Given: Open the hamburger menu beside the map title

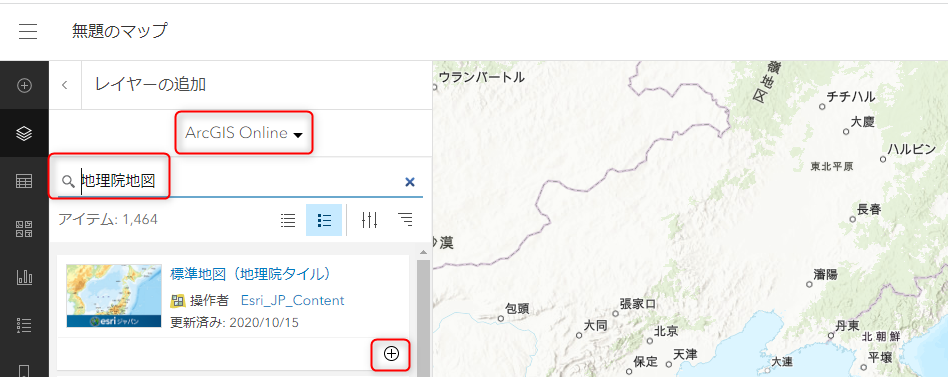Looking at the screenshot, I should tap(28, 31).
